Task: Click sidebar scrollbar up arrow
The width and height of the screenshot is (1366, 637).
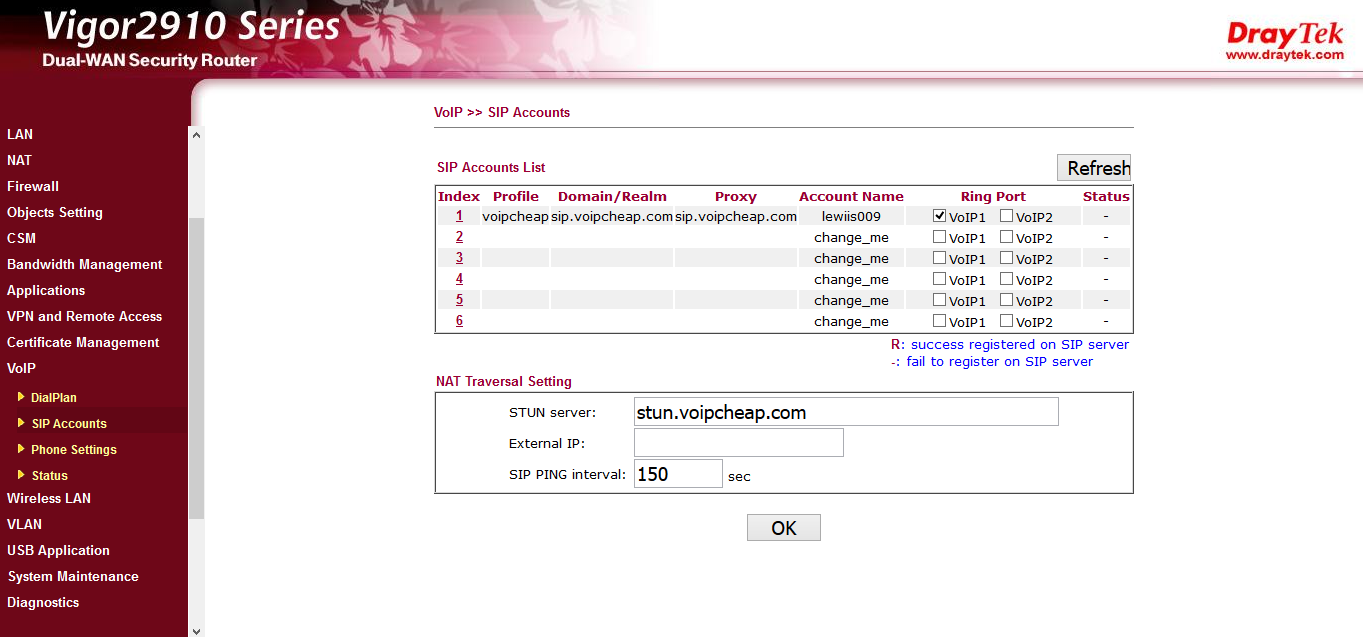Action: [x=196, y=135]
